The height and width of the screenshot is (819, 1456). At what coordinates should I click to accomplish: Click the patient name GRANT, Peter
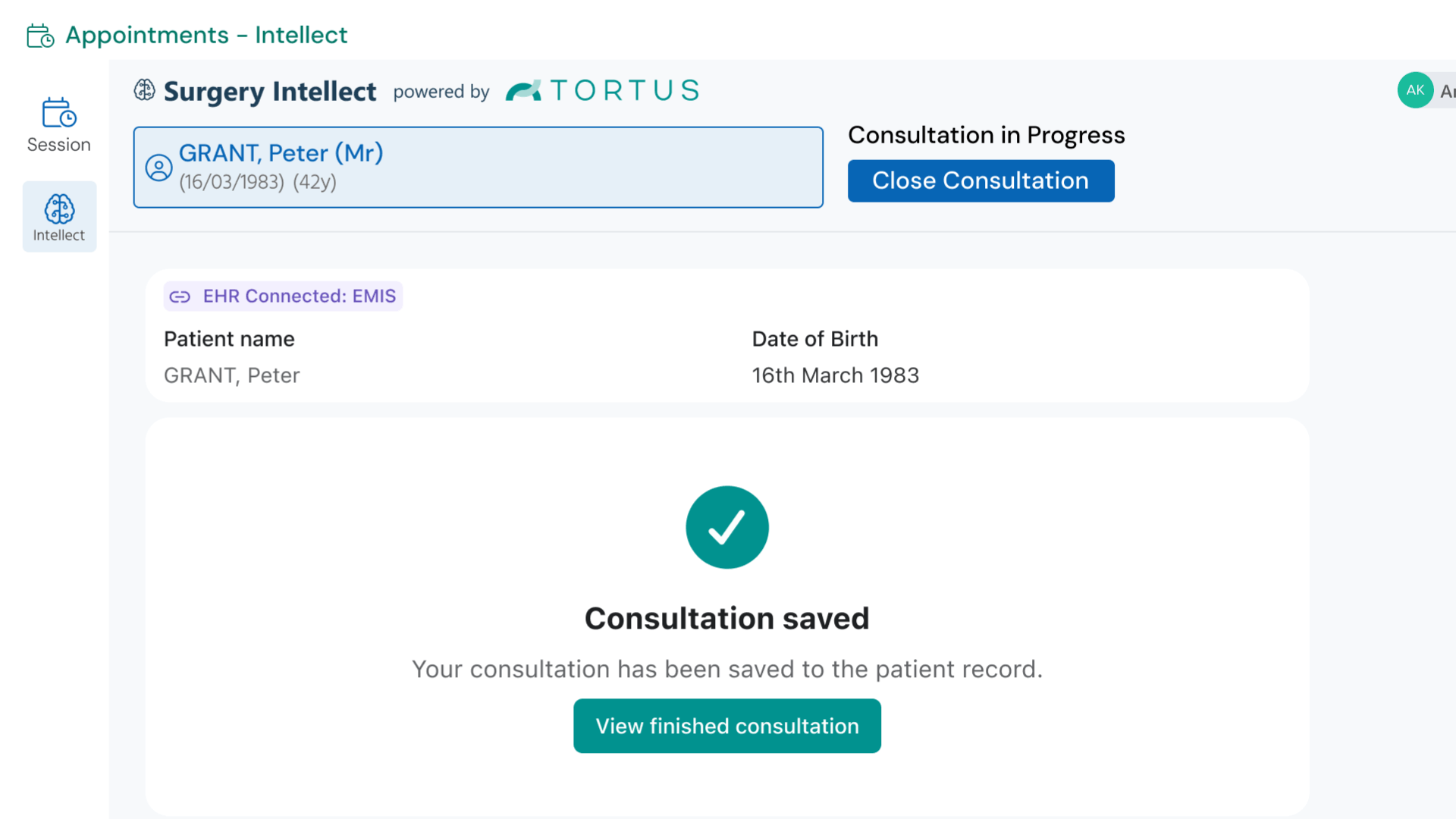pyautogui.click(x=232, y=375)
